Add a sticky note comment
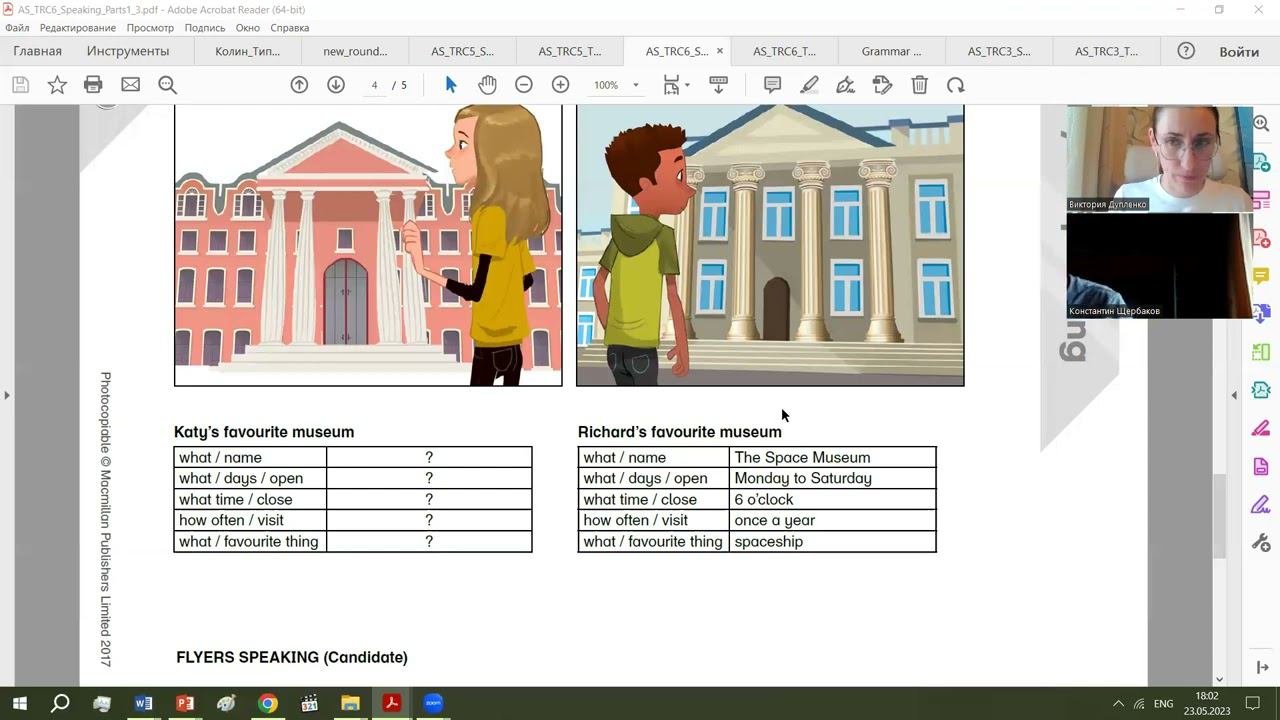 coord(772,85)
